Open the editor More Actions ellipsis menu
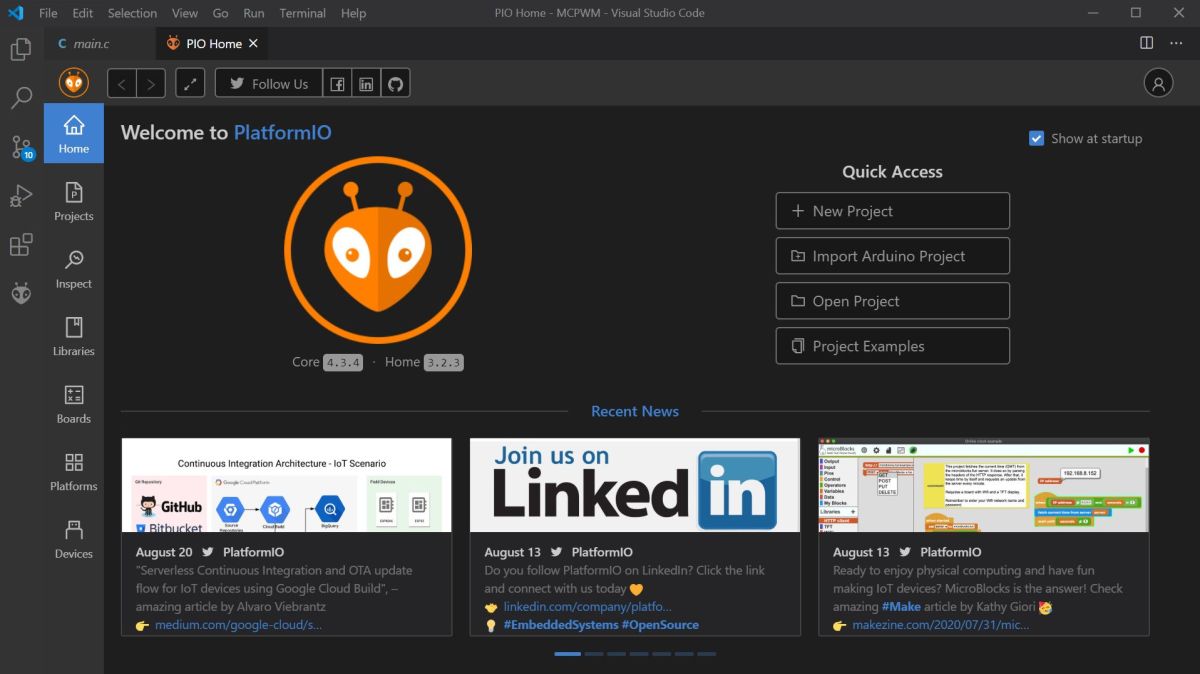 (1176, 43)
